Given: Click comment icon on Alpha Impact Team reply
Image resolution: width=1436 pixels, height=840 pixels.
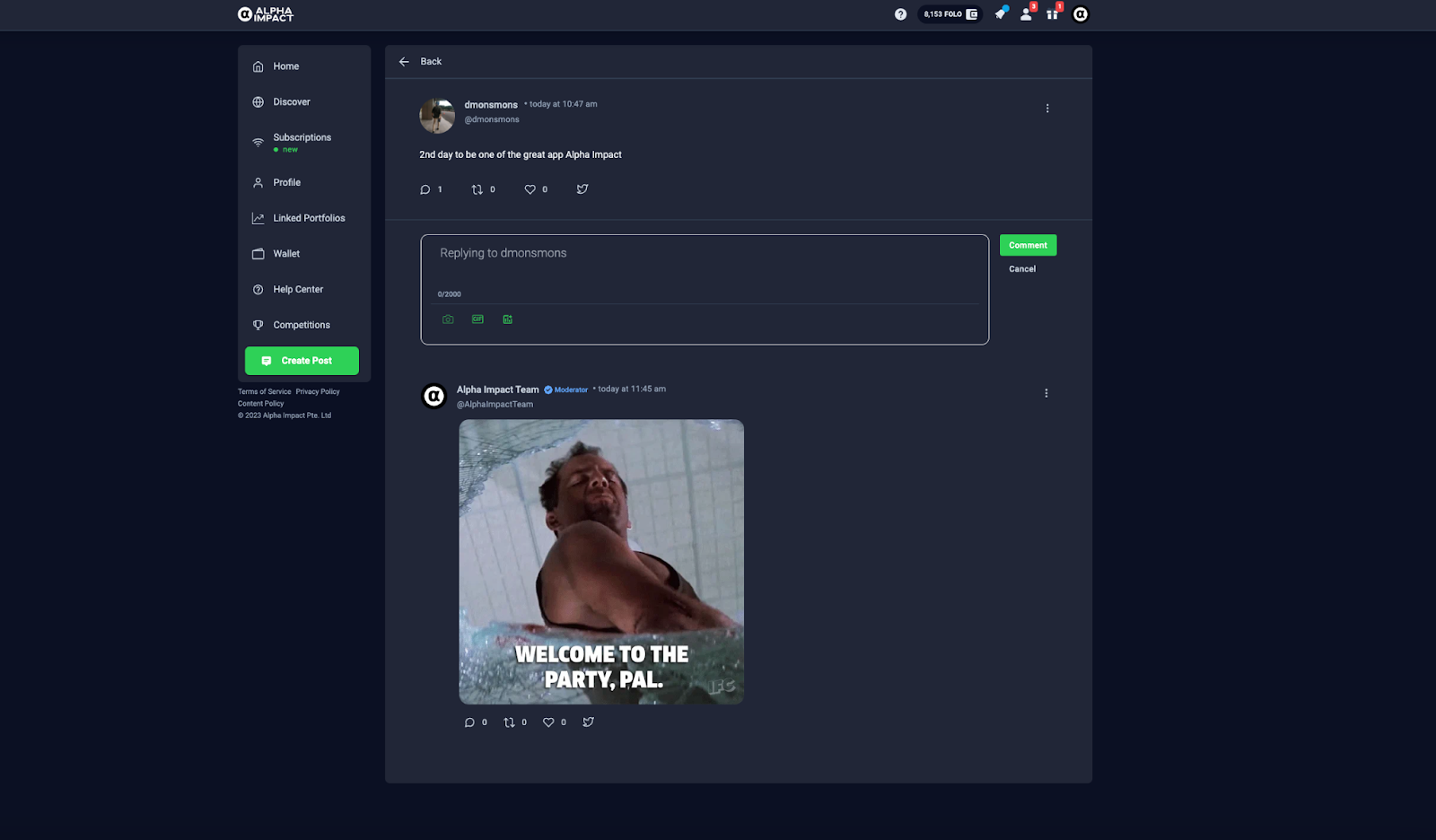Looking at the screenshot, I should [x=469, y=722].
